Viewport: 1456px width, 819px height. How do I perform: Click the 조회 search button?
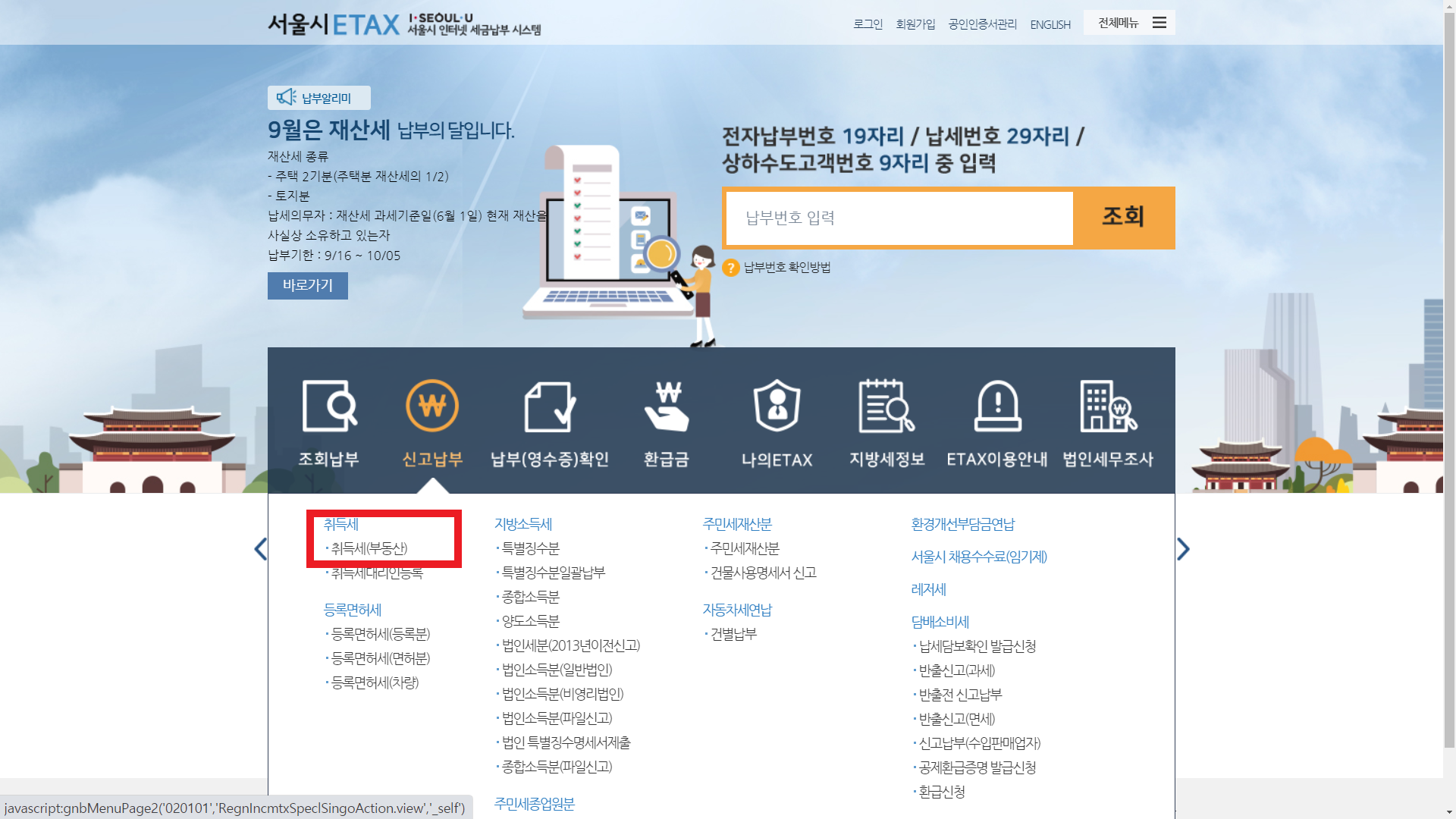coord(1123,217)
